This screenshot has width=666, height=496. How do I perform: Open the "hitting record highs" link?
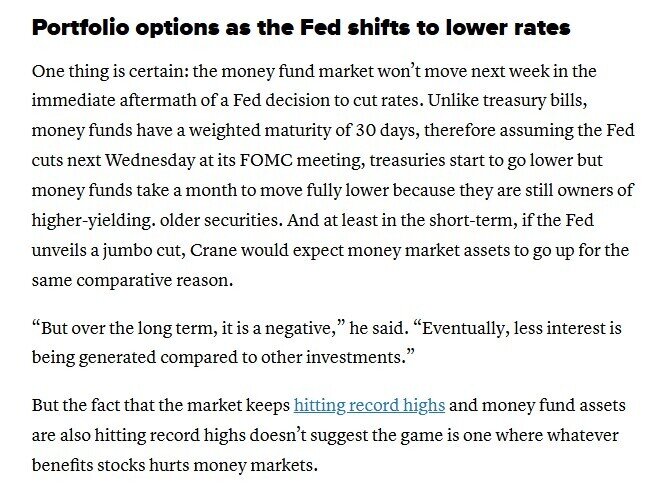pos(369,406)
